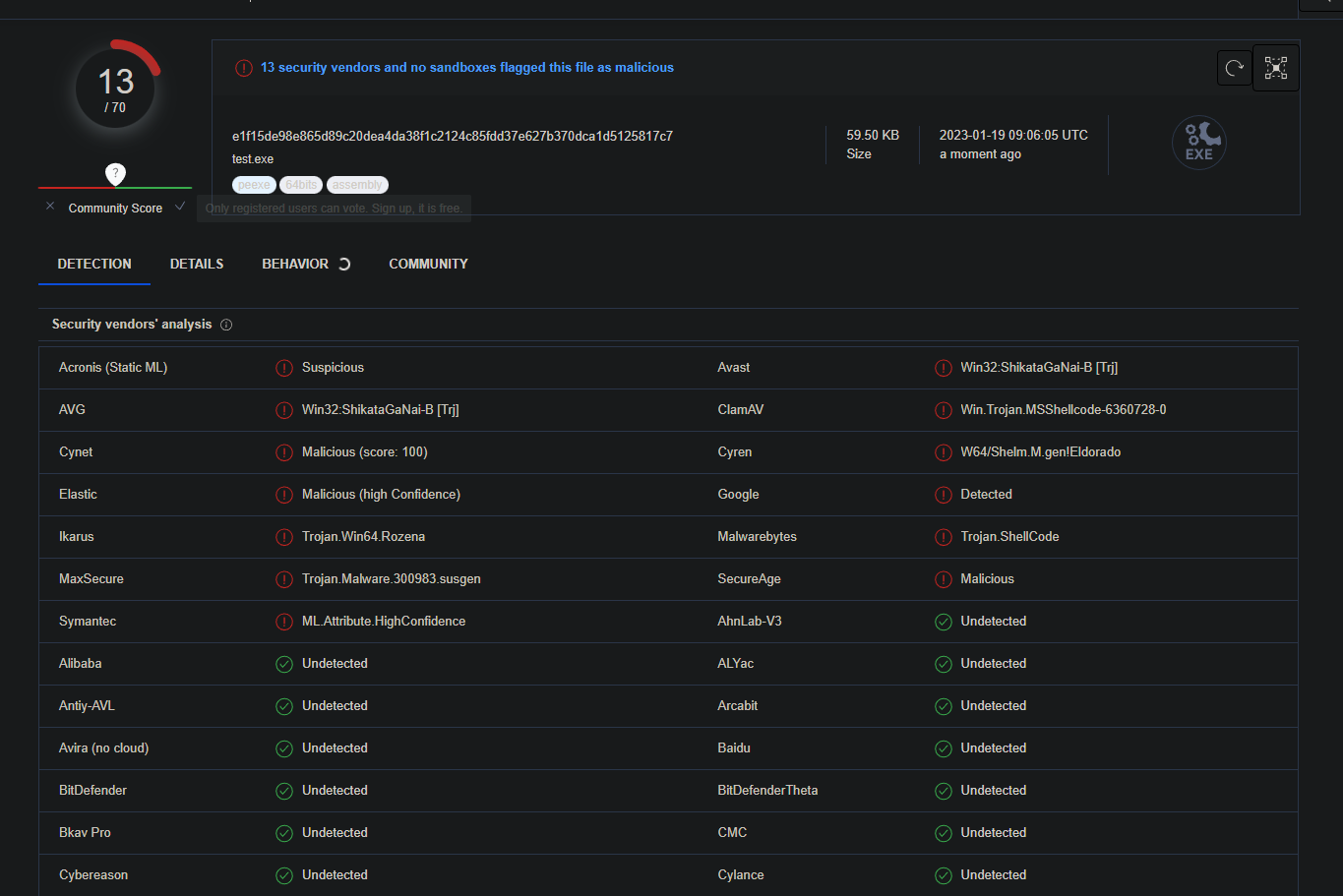Click the question-mark community score marker
1343x896 pixels.
pyautogui.click(x=115, y=174)
